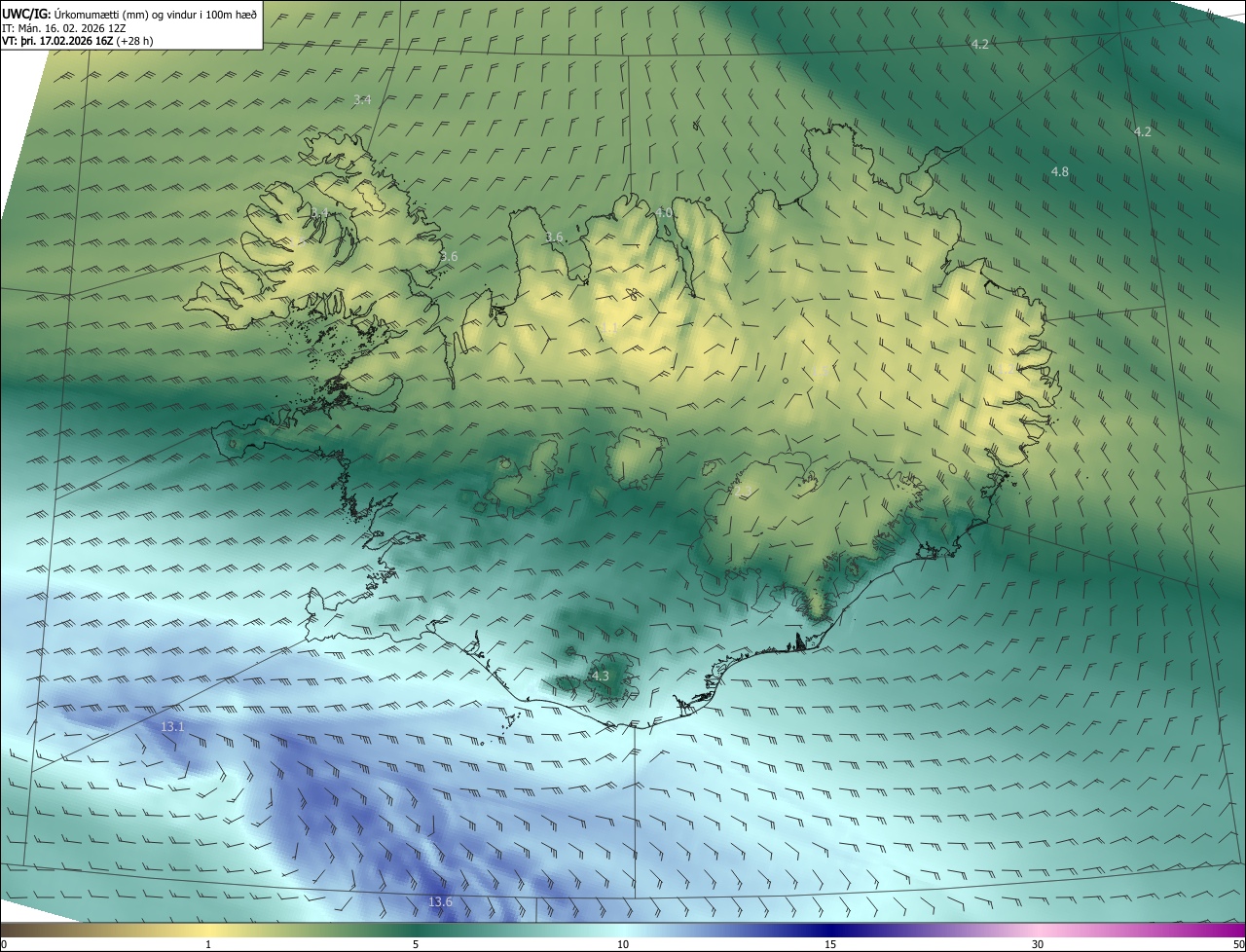Select the 5 tick on the color scale
The width and height of the screenshot is (1246, 952).
416,944
